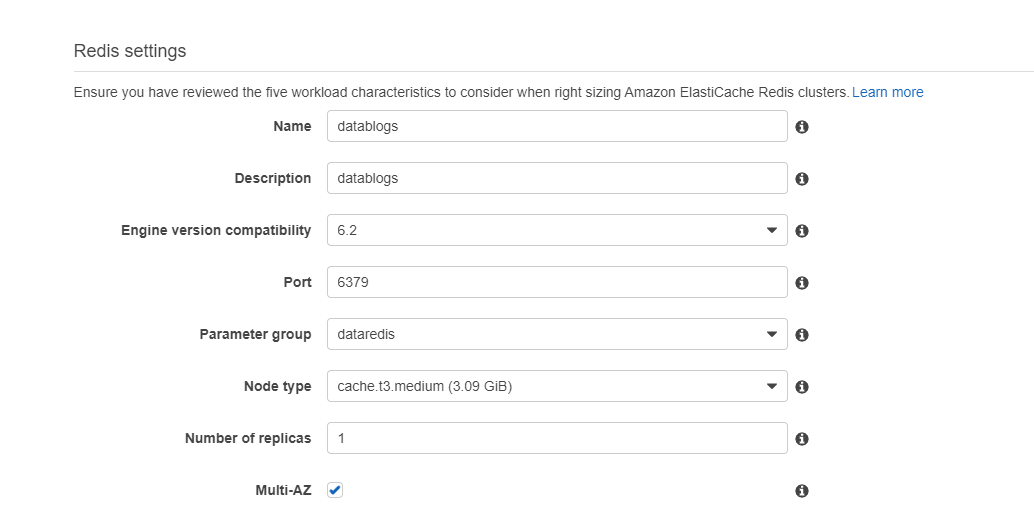Select the Number of replicas input
Screen dimensions: 1034x526
[557, 438]
